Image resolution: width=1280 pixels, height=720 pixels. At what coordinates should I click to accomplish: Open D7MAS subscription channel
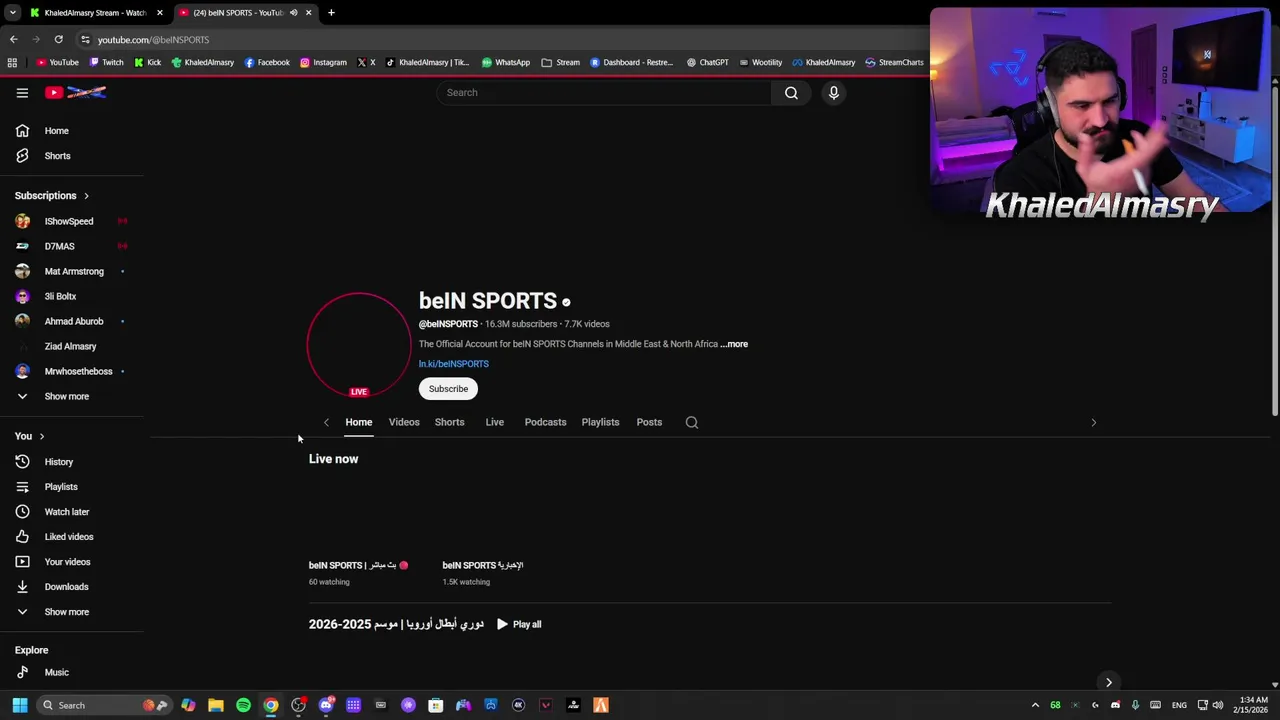point(72,246)
